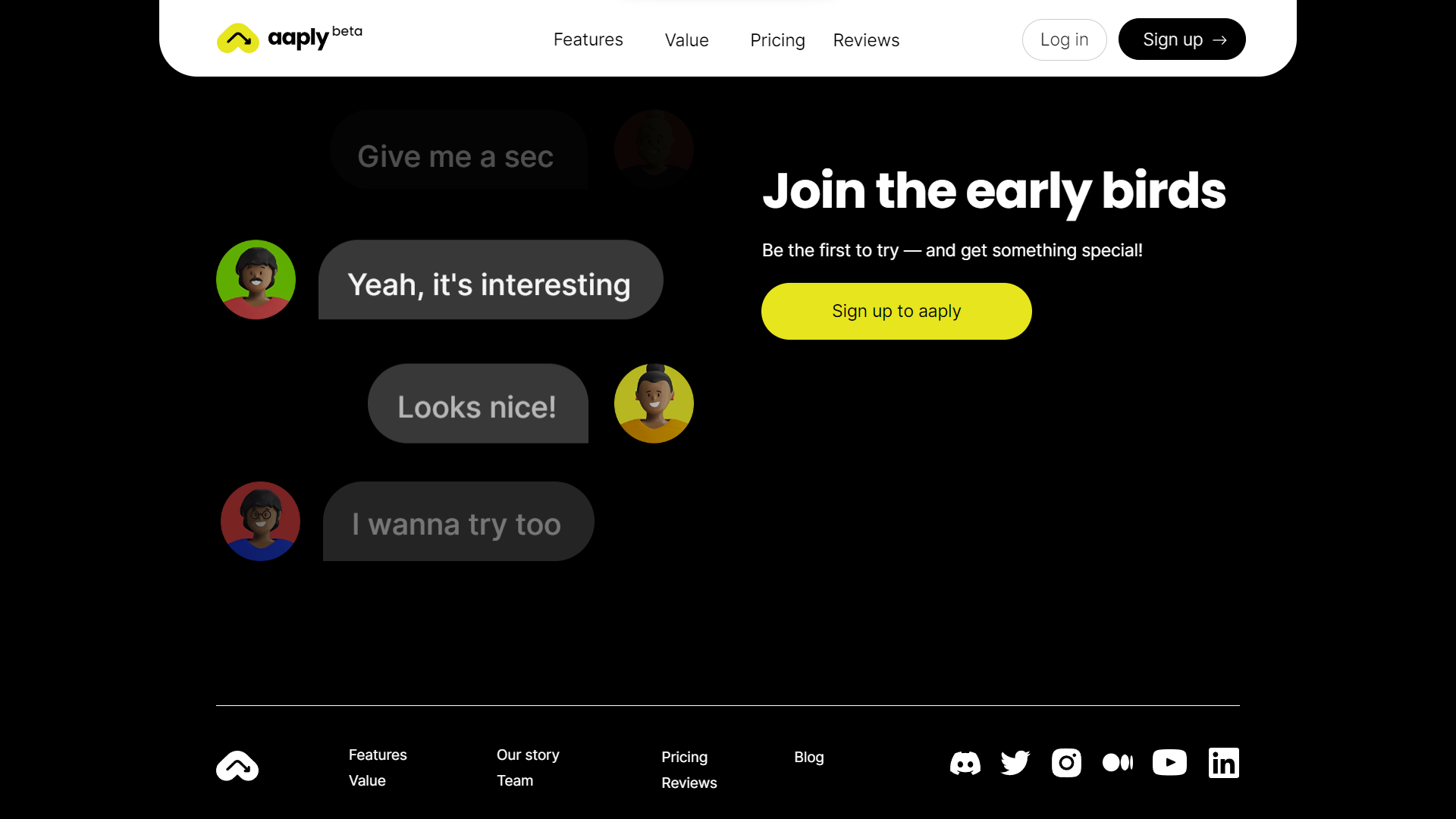Screen dimensions: 1456x819
Task: Open Value in the top navigation
Action: pos(686,40)
